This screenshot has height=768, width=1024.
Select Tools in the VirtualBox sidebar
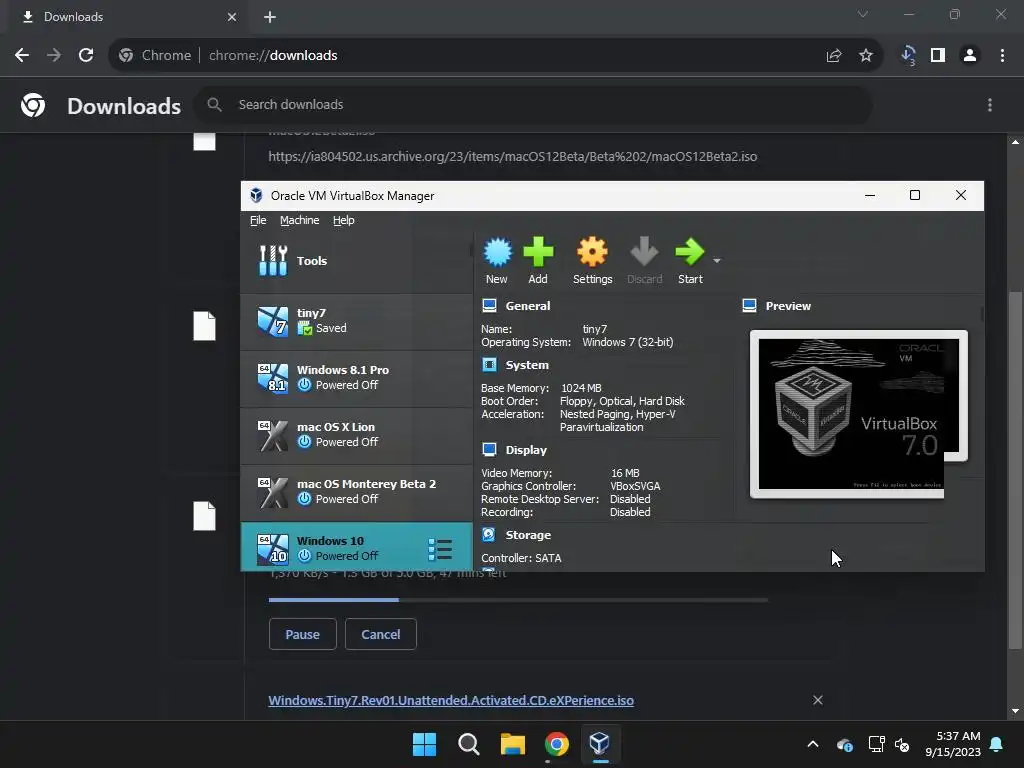(x=356, y=261)
